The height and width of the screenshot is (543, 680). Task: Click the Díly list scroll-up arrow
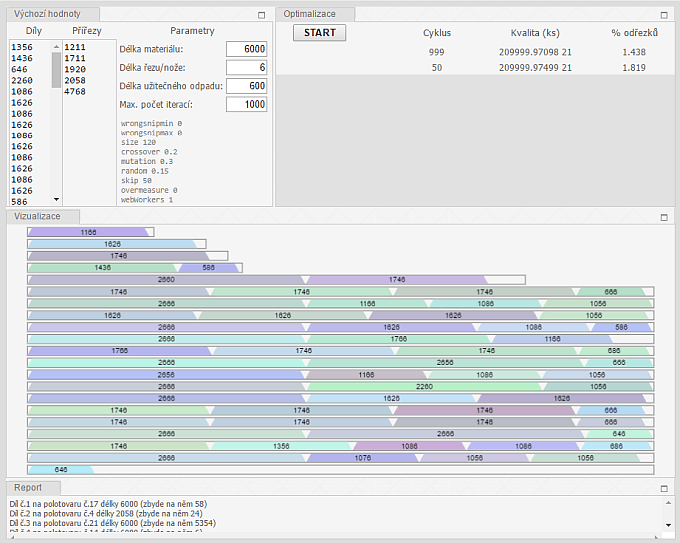(56, 46)
